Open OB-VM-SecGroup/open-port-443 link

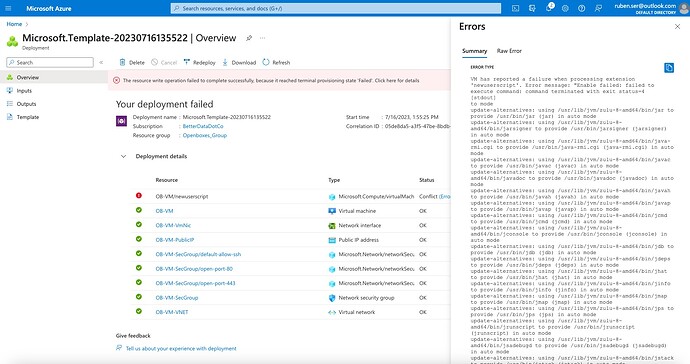tap(195, 283)
